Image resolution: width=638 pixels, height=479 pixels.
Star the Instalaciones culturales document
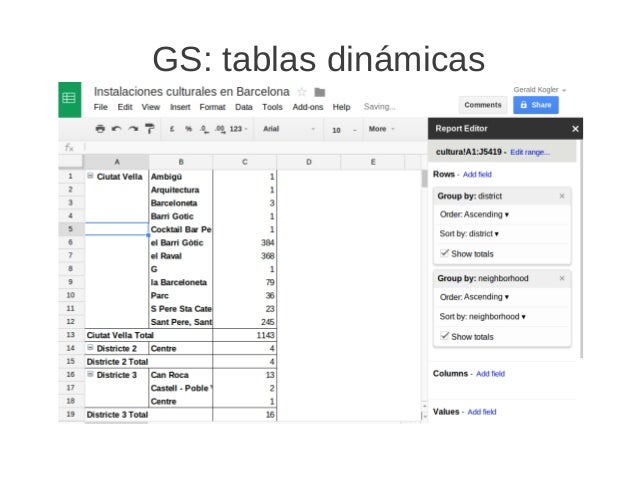[302, 92]
